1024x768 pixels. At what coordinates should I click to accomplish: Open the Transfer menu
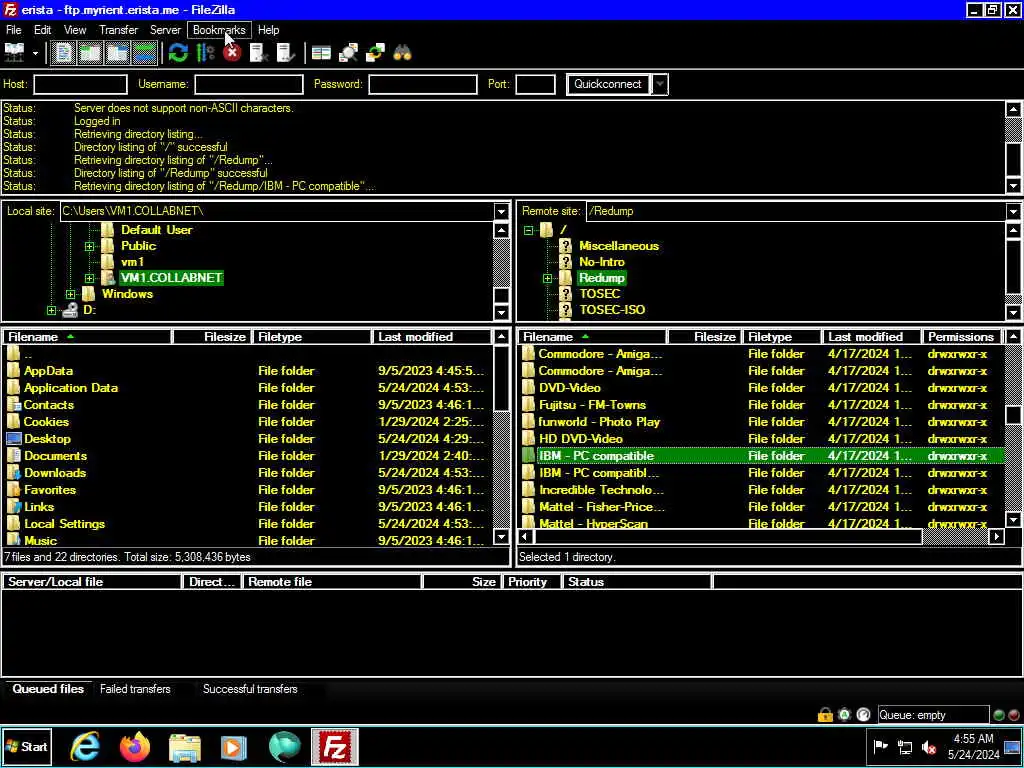118,30
